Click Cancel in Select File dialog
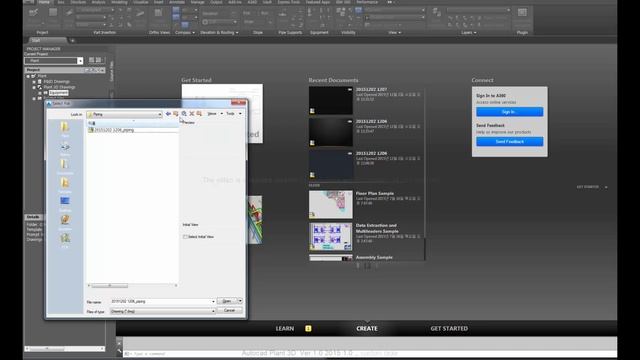The image size is (640, 360). [x=230, y=311]
